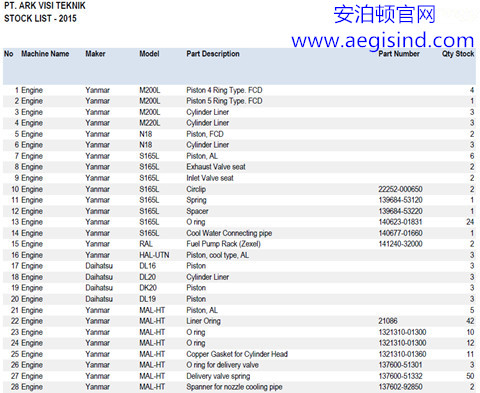The image size is (480, 393).
Task: Click the Liner Oring part description
Action: (x=203, y=321)
